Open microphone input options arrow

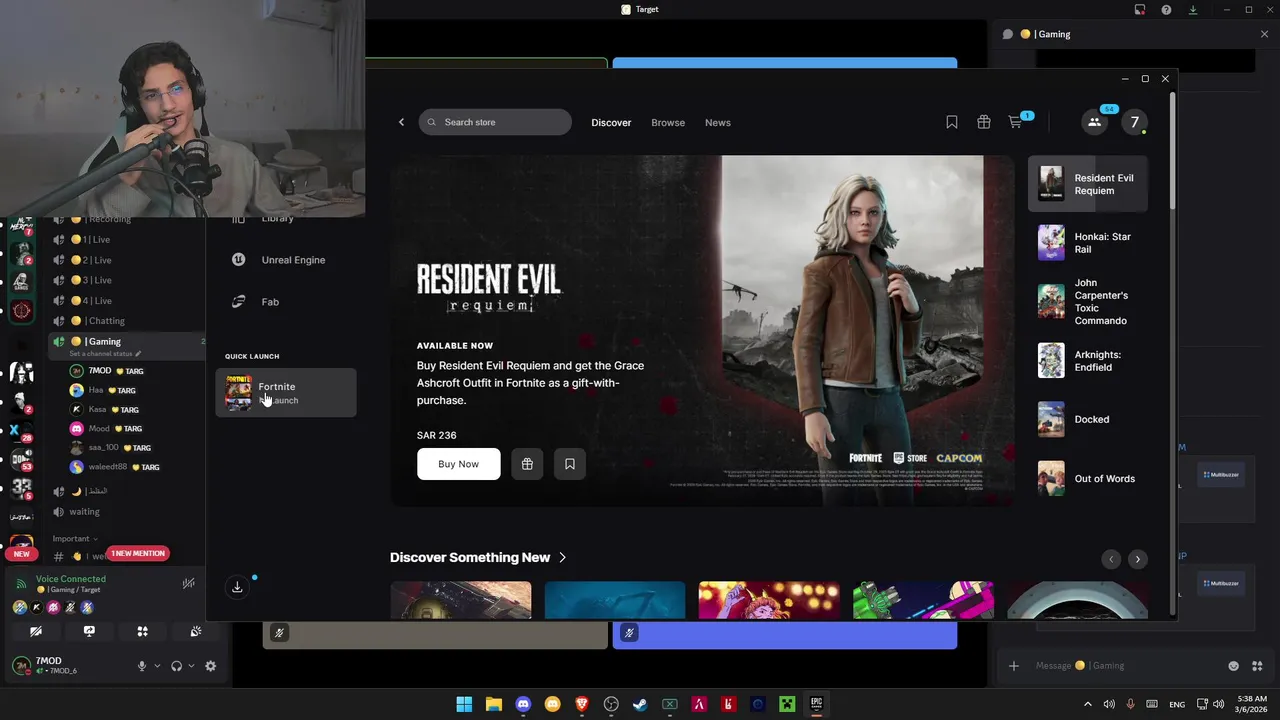point(157,666)
